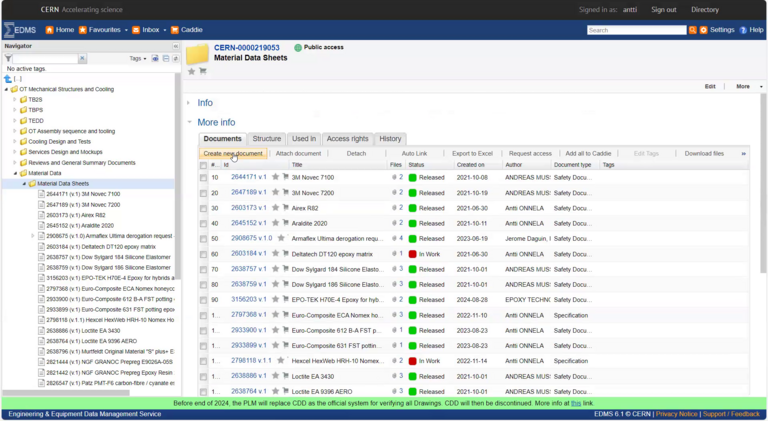Click the refresh icon in Navigator toolbar
Viewport: 768px width, 421px height.
click(x=175, y=58)
